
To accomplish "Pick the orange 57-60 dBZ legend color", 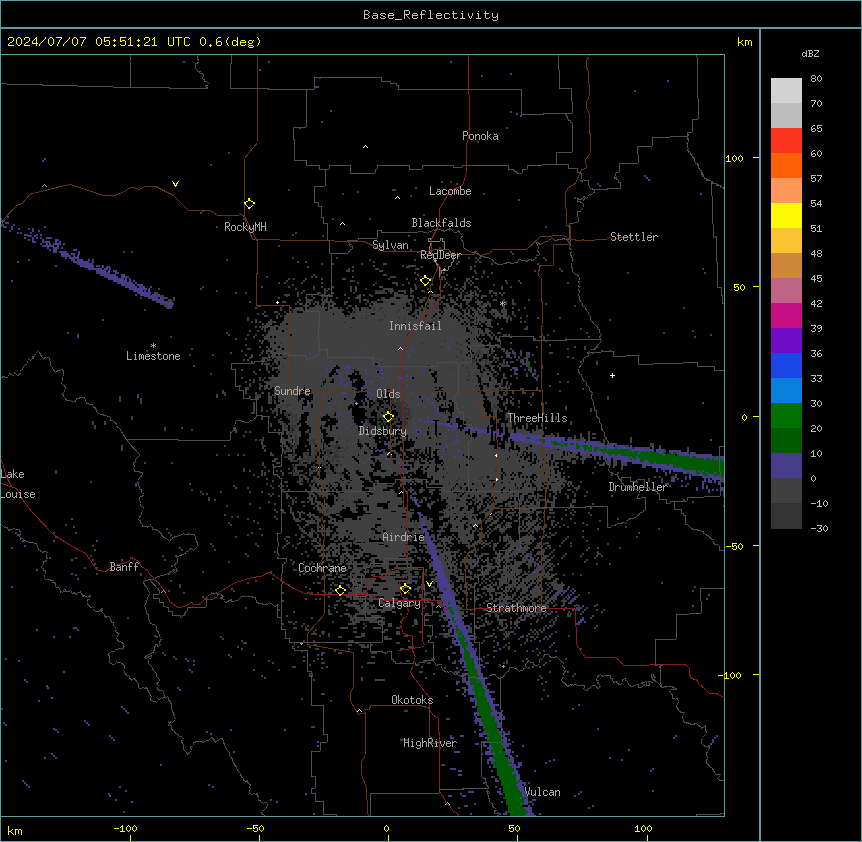I will 786,165.
